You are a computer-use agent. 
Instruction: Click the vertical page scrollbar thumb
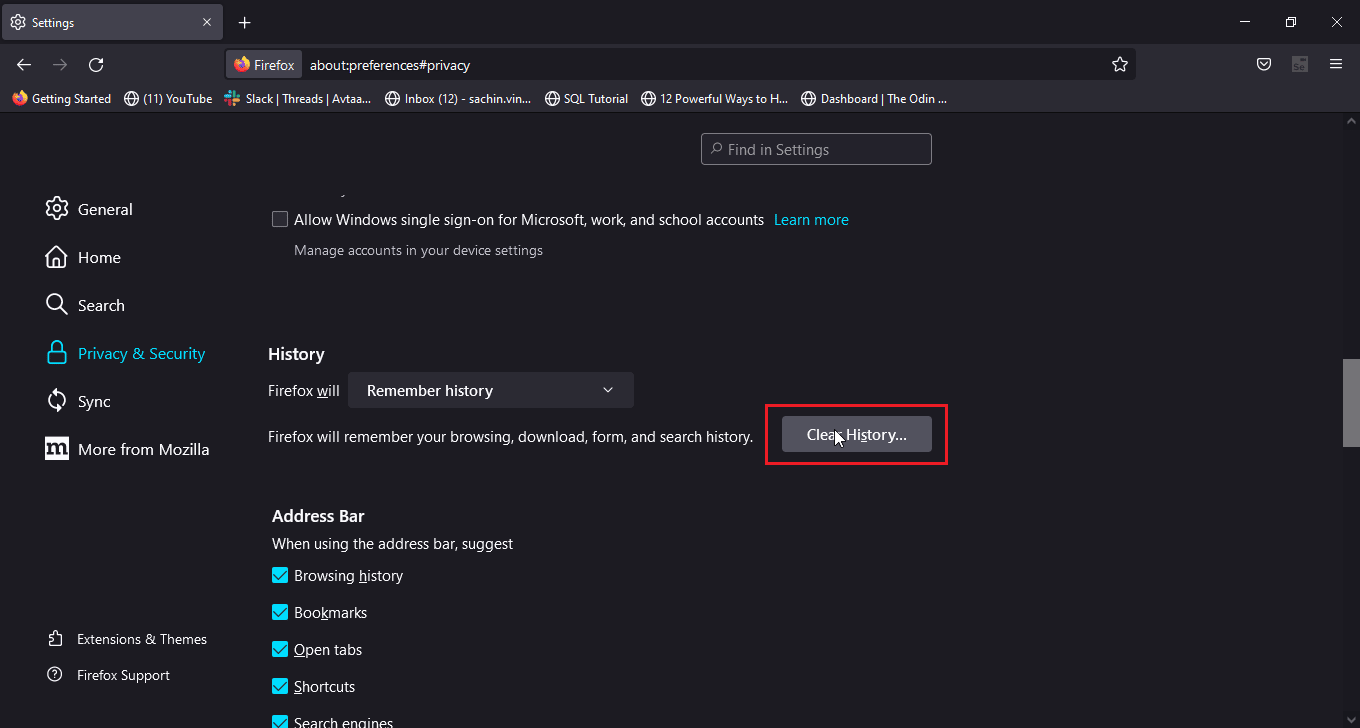1351,402
